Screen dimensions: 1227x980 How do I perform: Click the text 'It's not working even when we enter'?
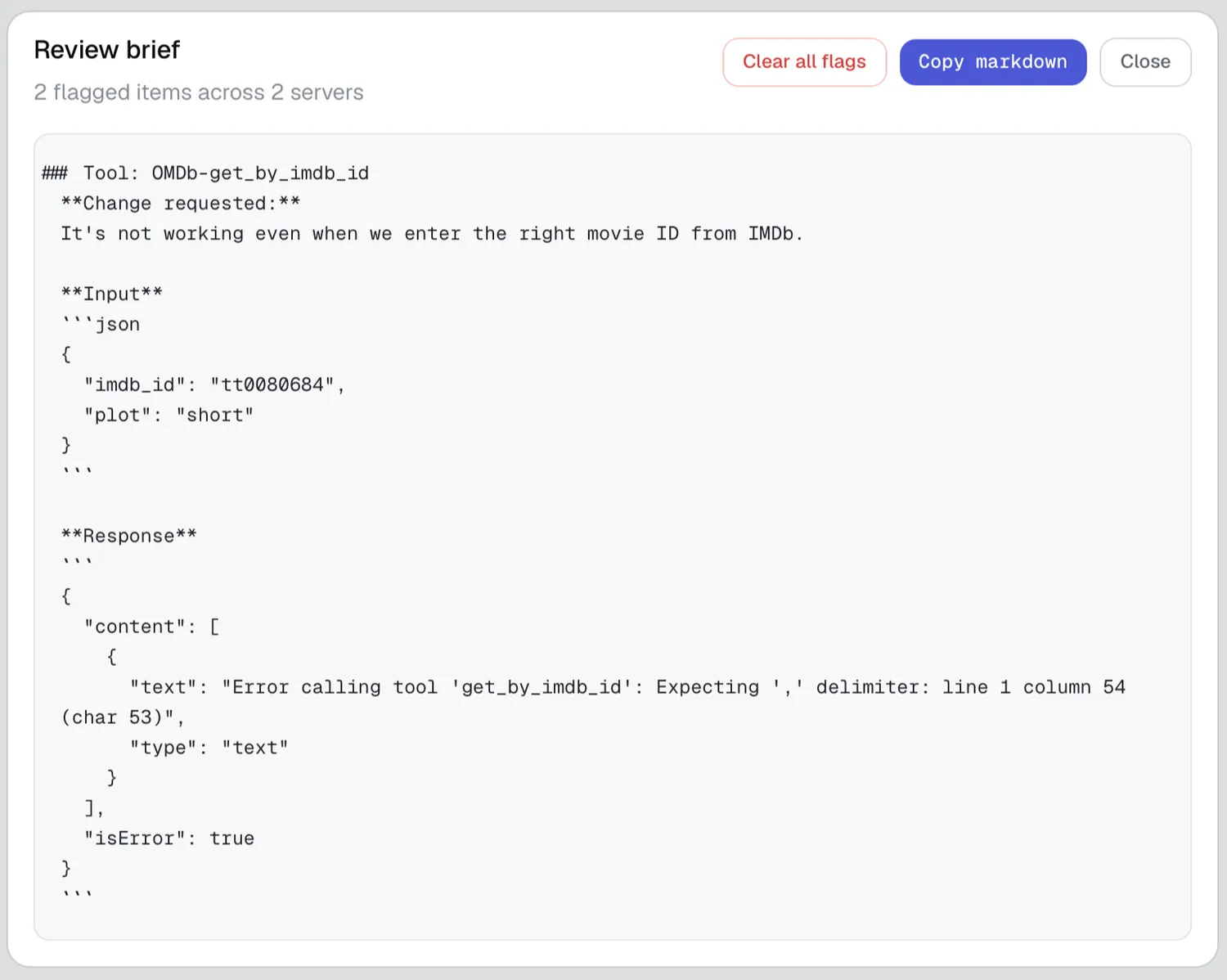(x=261, y=234)
